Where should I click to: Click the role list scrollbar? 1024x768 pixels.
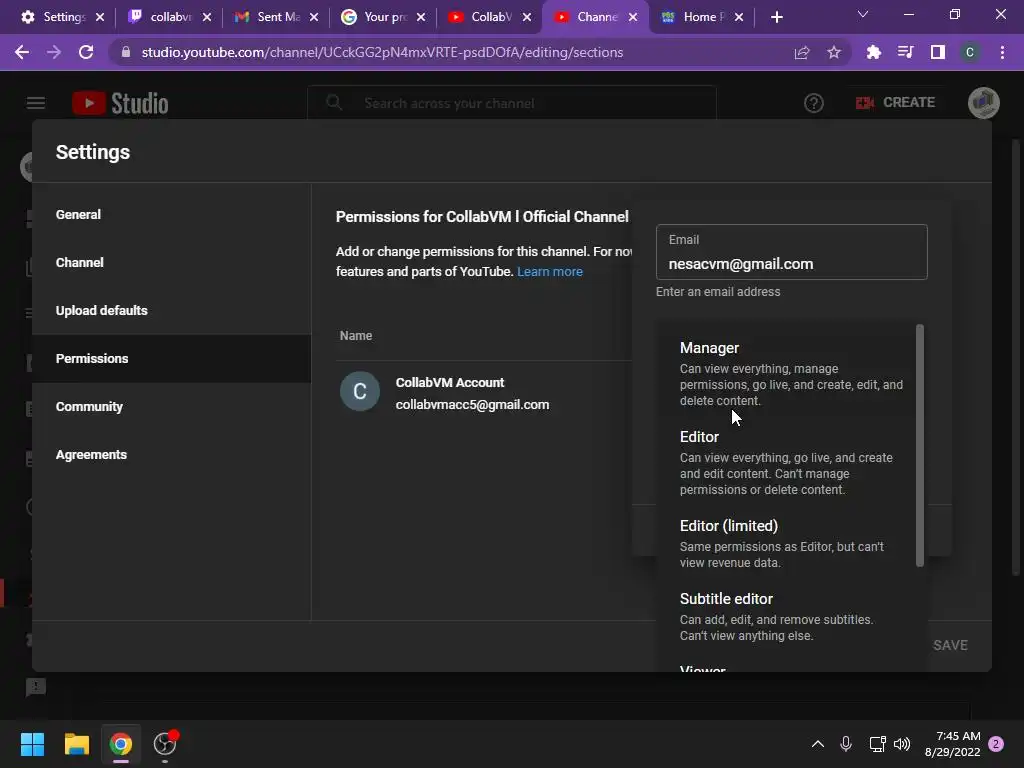(920, 445)
